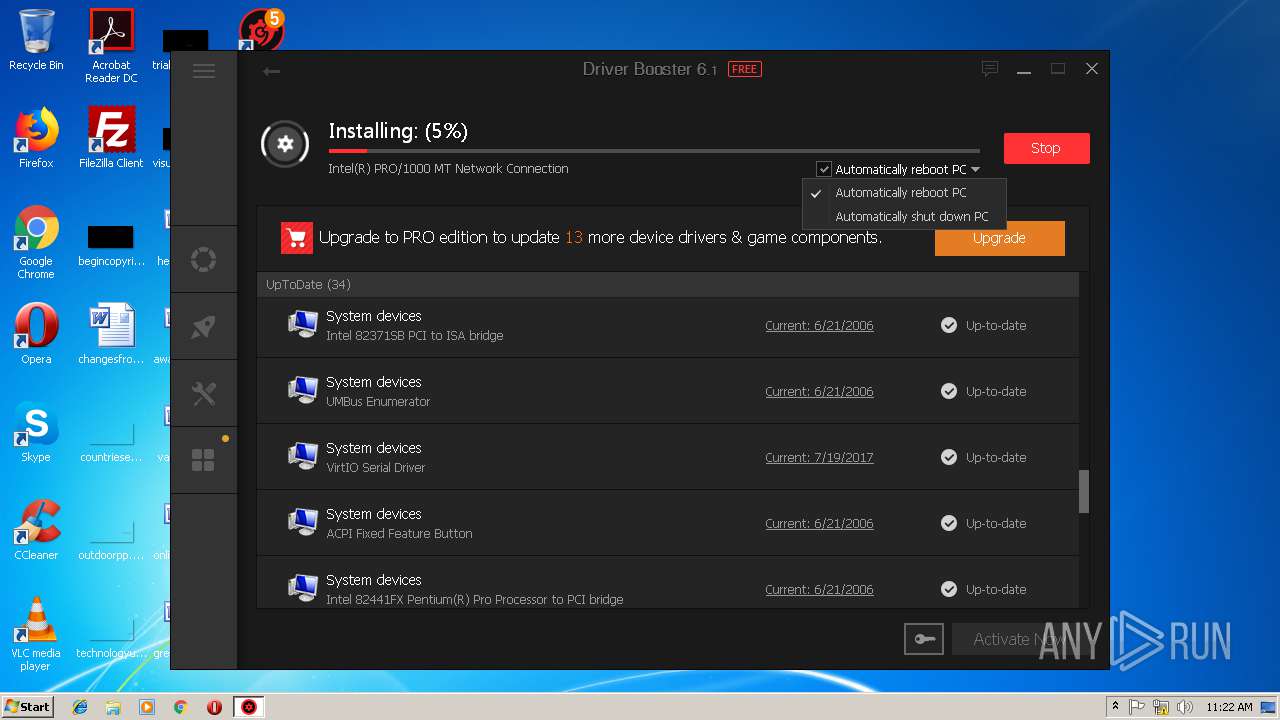Open Google Chrome desktop shortcut
The image size is (1280, 720).
[x=36, y=243]
